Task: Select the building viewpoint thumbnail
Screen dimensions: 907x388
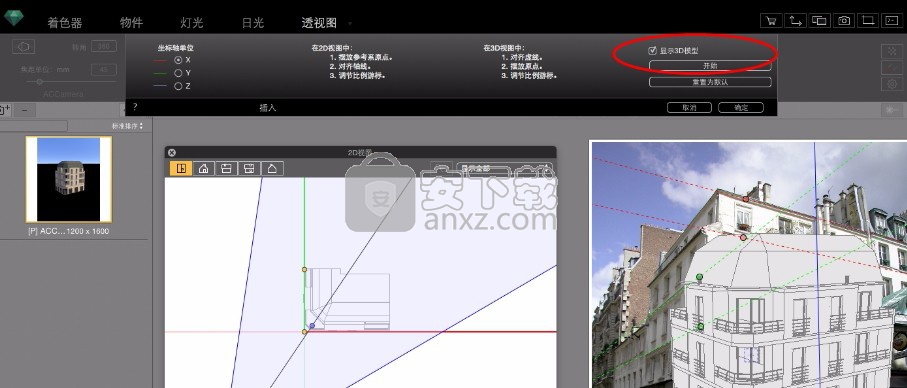Action: coord(69,180)
